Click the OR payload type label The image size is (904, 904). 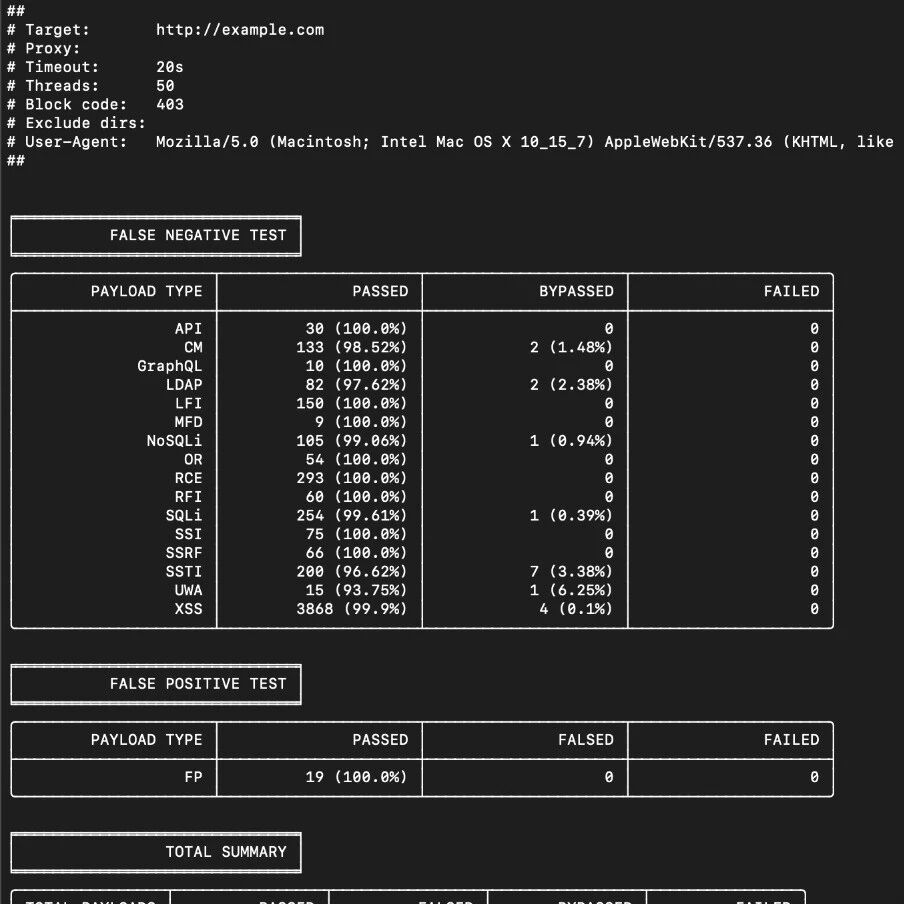point(193,459)
